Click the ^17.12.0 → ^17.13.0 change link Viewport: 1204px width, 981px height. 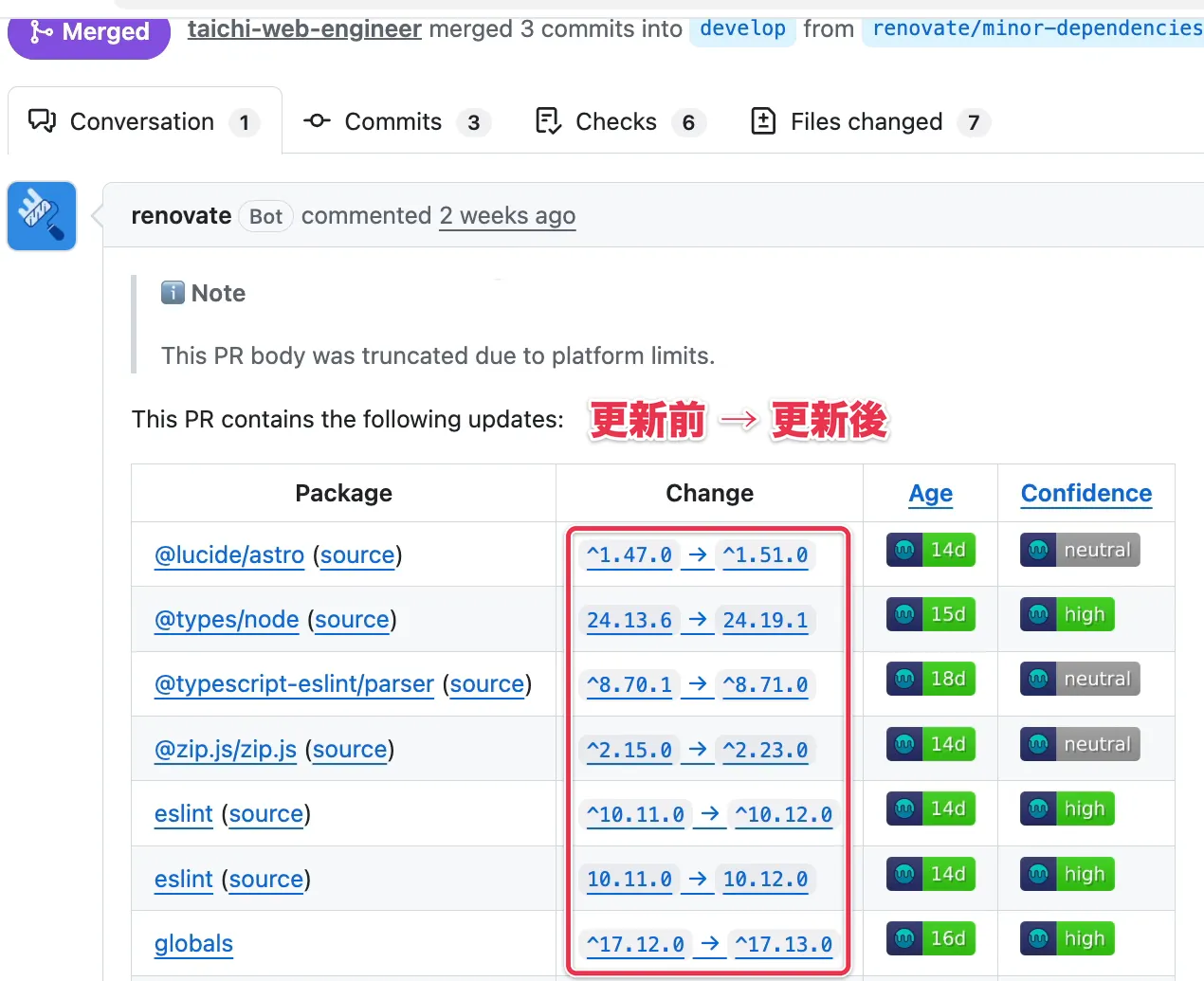[x=709, y=944]
